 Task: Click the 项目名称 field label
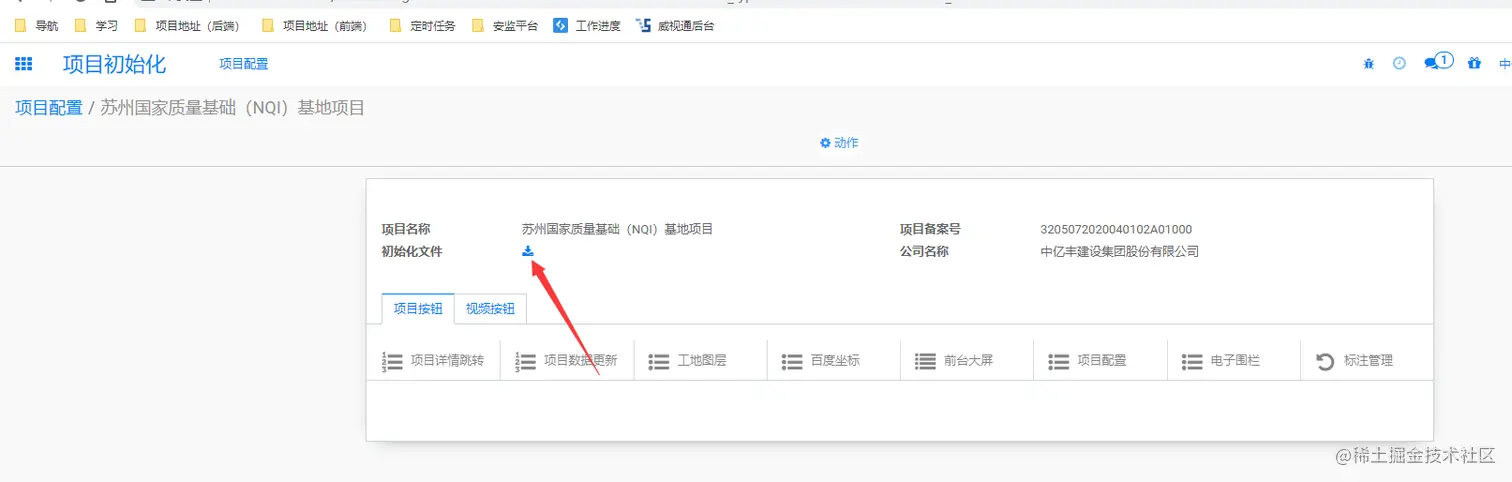point(406,229)
